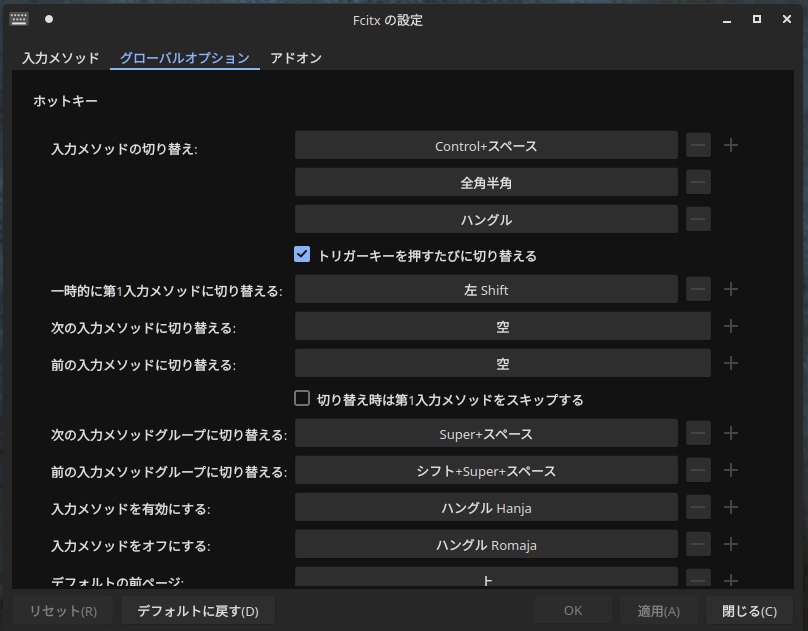Add a hotkey for 入力メソッドをオフにする
The height and width of the screenshot is (631, 808).
[x=731, y=544]
